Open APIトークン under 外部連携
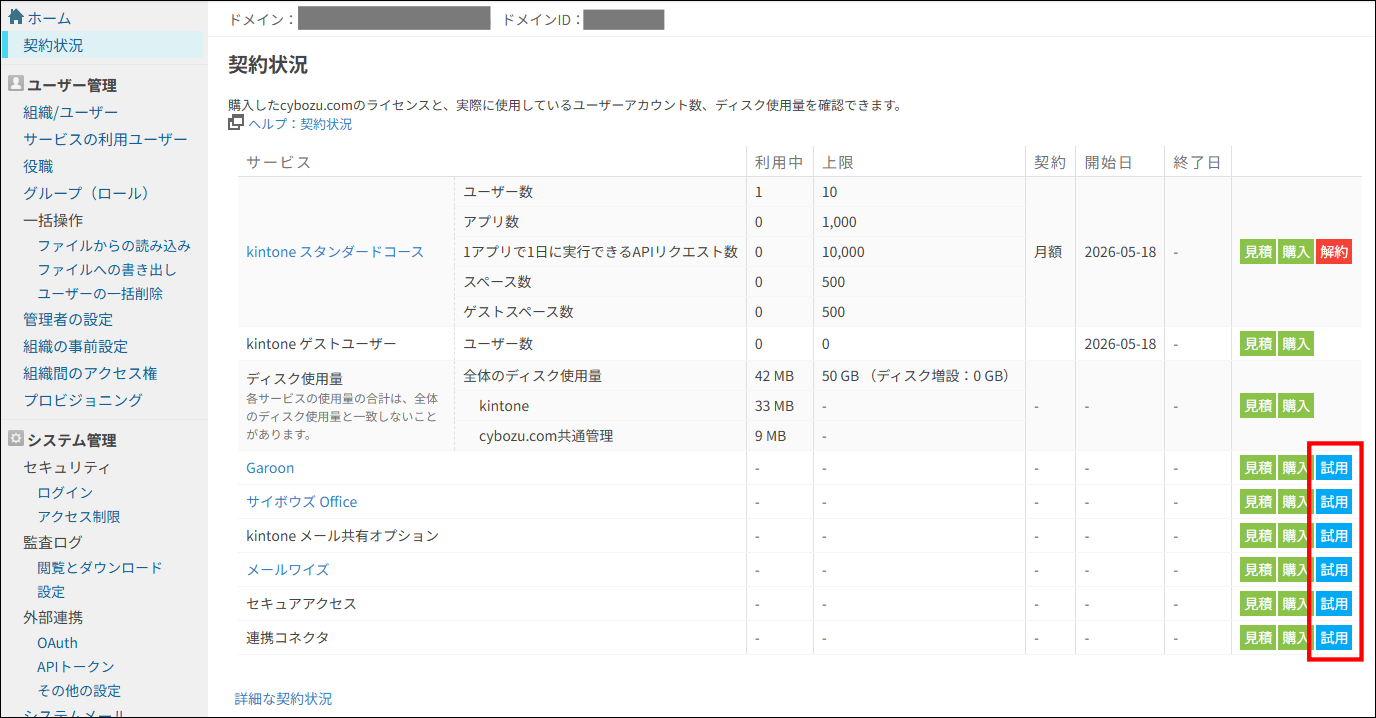Image resolution: width=1376 pixels, height=718 pixels. pyautogui.click(x=76, y=666)
